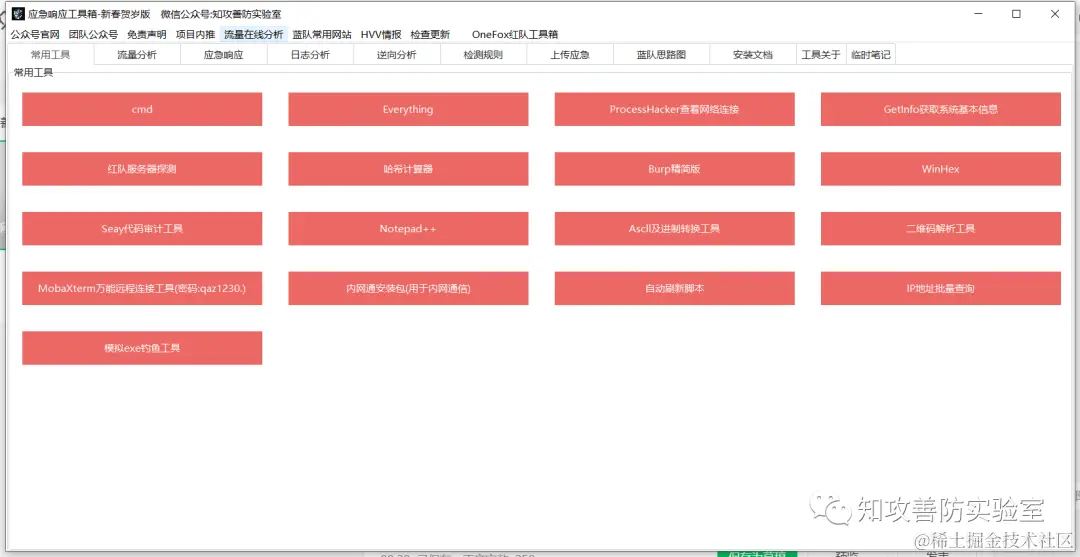Click 内网通安装包 button
The height and width of the screenshot is (557, 1080).
(408, 288)
